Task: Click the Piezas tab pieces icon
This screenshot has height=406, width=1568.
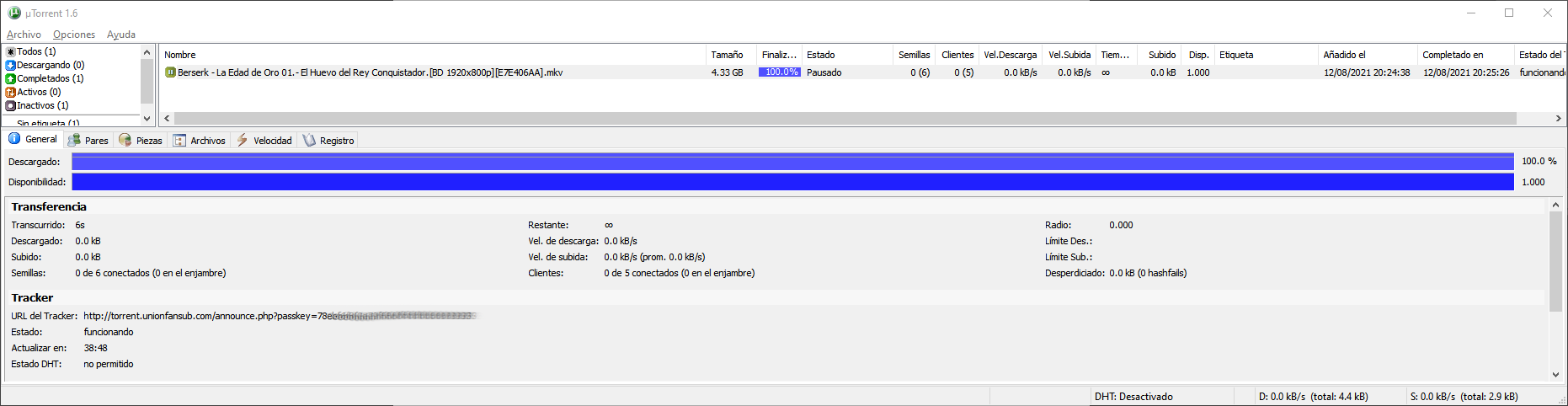Action: click(125, 140)
